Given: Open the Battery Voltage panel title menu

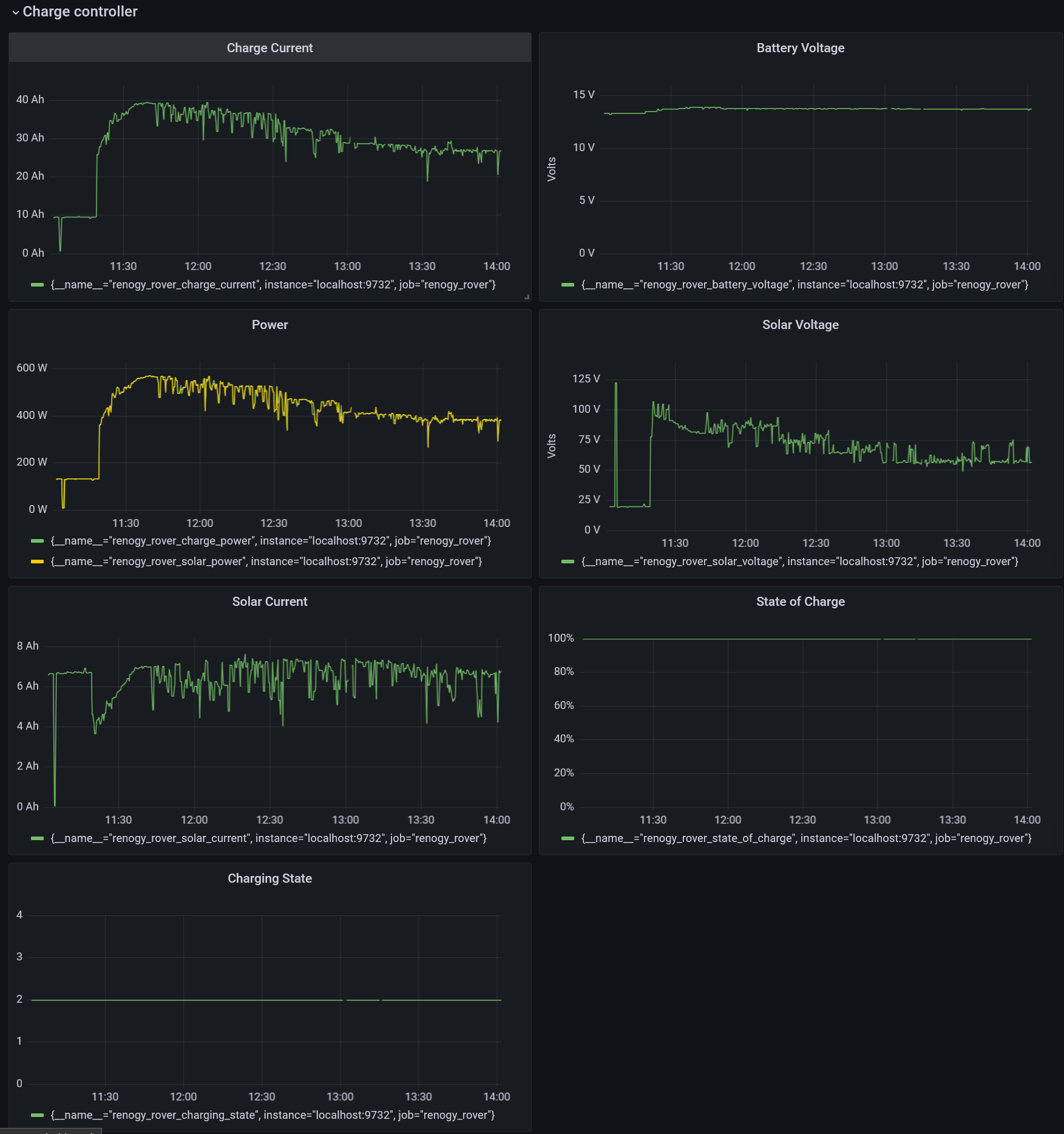Looking at the screenshot, I should [800, 48].
